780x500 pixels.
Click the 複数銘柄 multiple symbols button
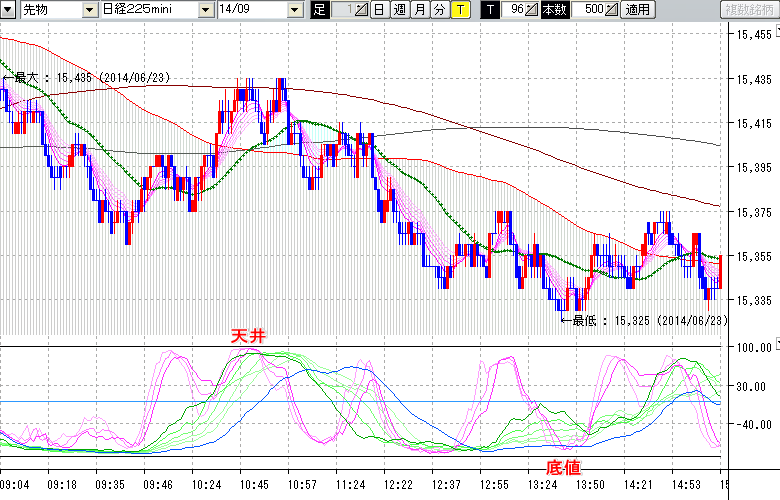point(749,10)
